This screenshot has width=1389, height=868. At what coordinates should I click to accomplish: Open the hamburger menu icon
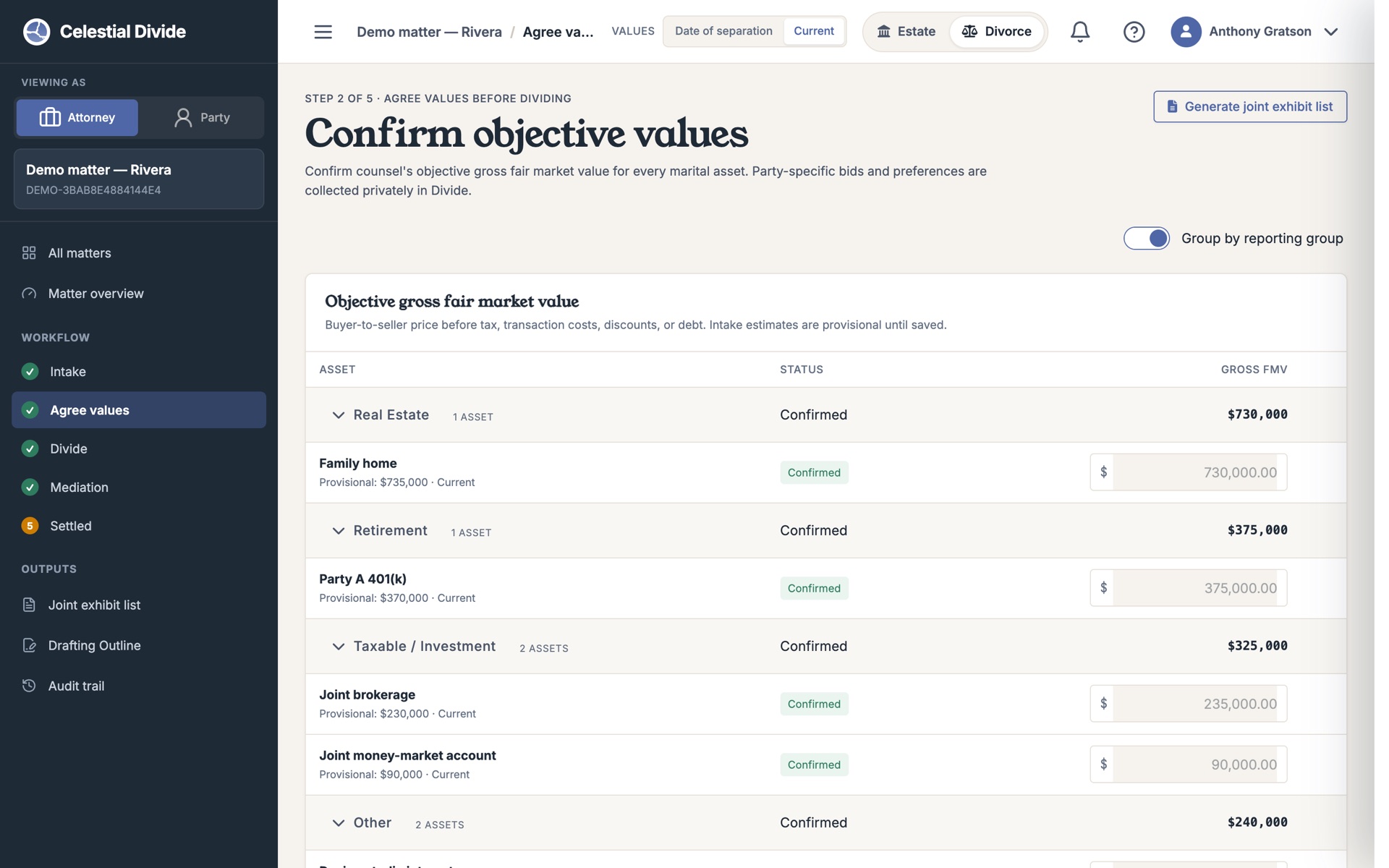point(323,32)
